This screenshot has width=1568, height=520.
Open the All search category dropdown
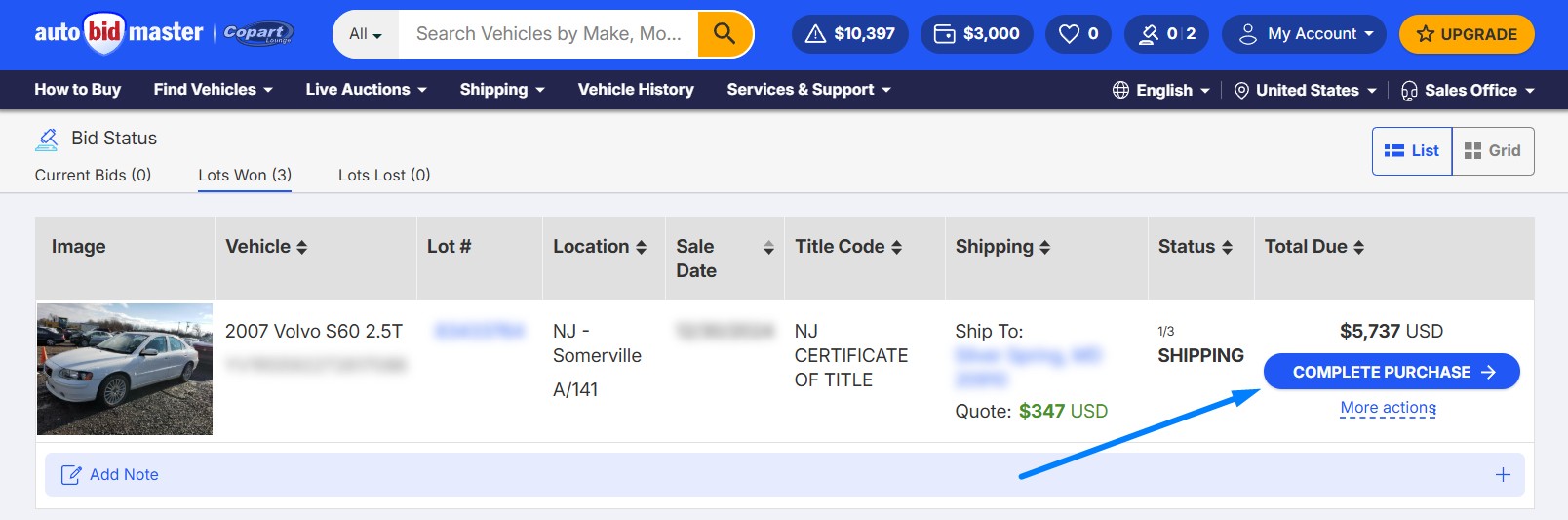(366, 34)
